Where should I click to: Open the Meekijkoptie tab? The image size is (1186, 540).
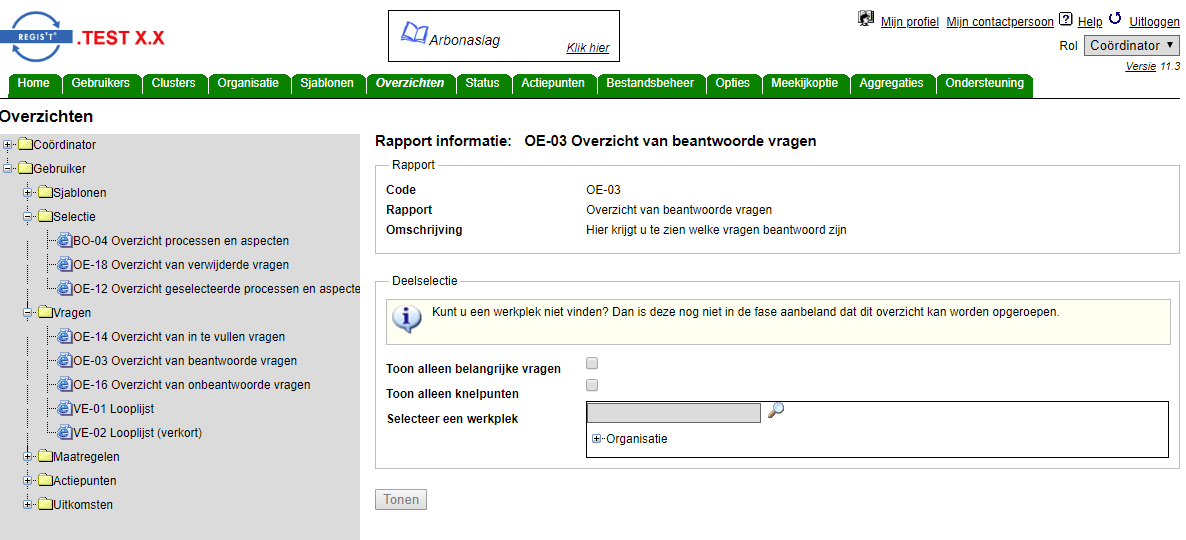pos(805,83)
